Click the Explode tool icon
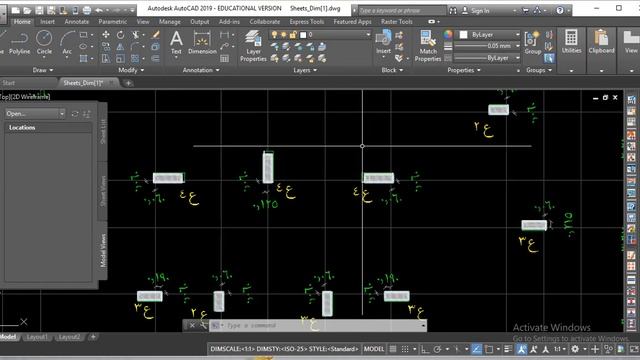The image size is (640, 360). 156,47
